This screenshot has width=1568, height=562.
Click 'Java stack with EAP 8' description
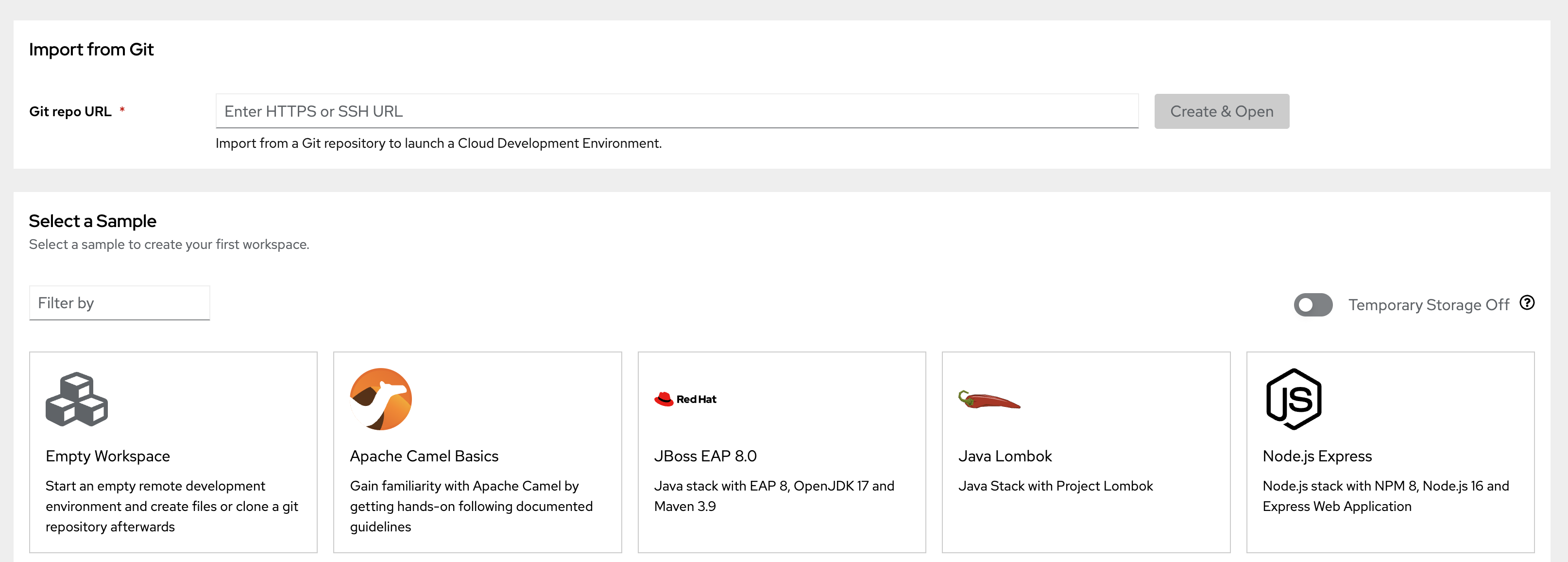point(774,496)
